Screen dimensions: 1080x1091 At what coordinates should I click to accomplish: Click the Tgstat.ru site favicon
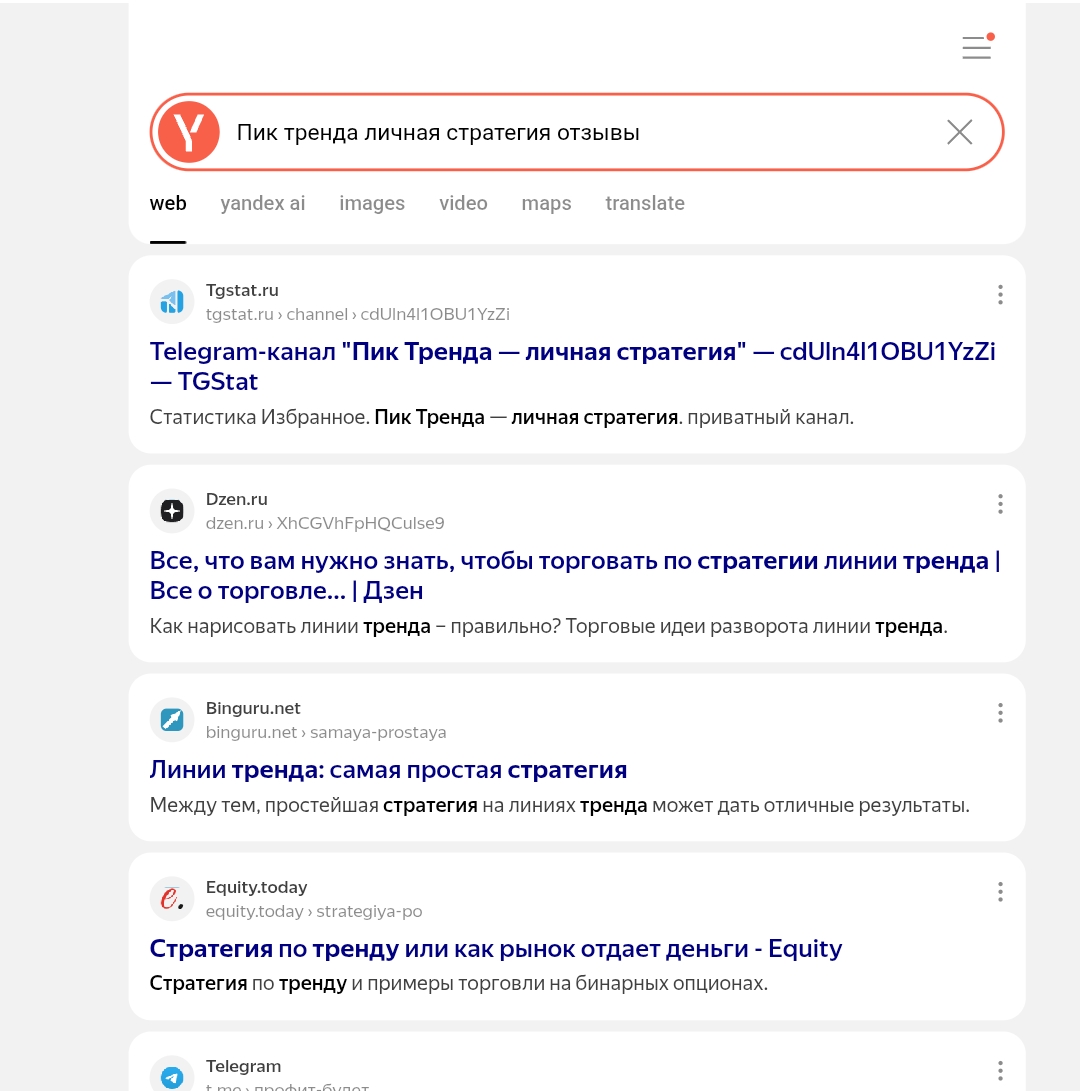[171, 301]
